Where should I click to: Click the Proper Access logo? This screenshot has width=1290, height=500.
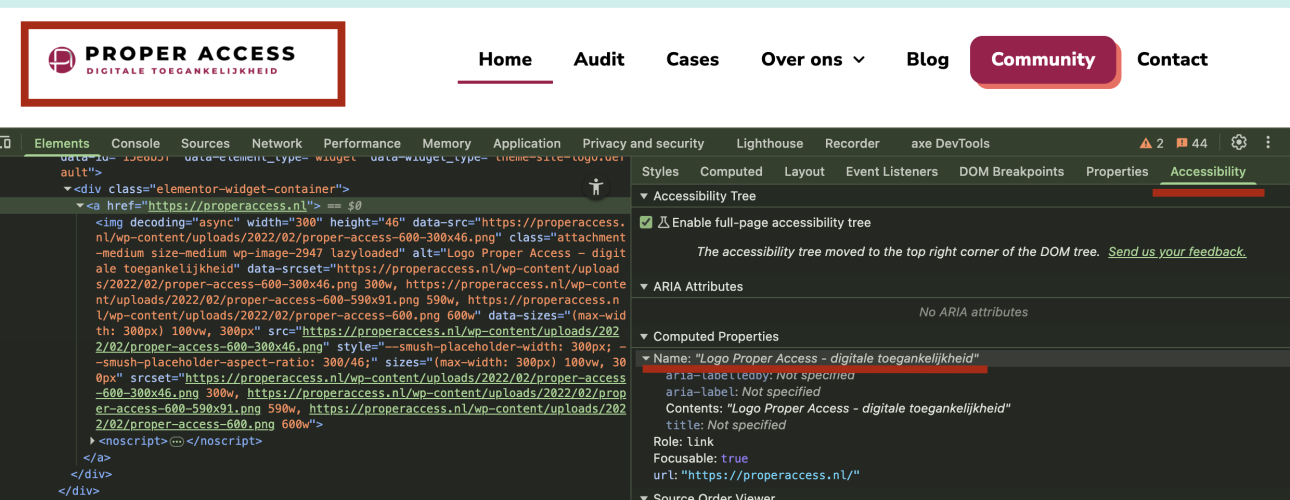[x=171, y=60]
